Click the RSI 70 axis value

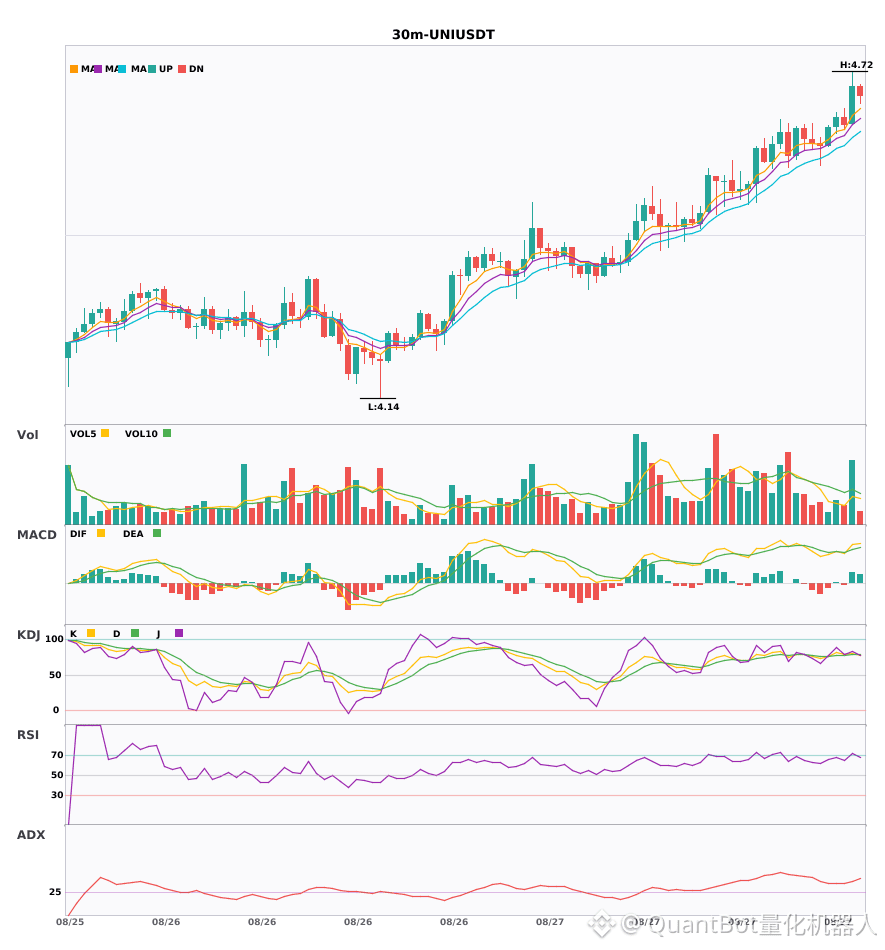[x=57, y=755]
